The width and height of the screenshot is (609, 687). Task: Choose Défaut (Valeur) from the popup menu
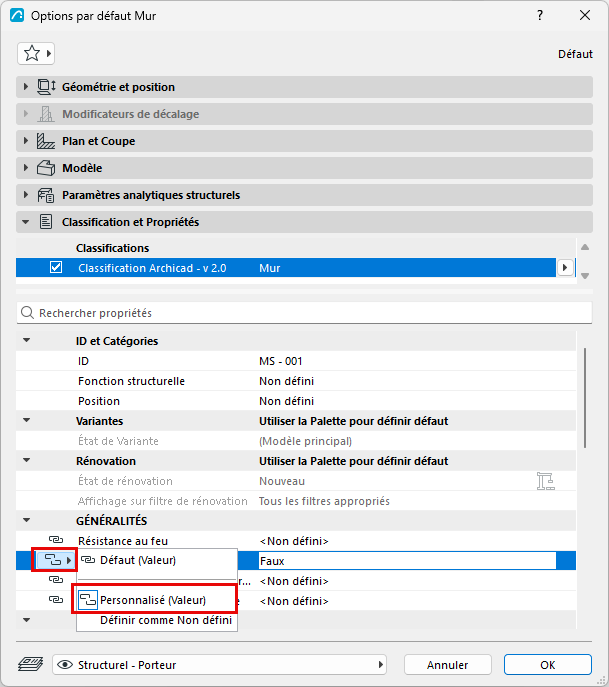pos(157,560)
